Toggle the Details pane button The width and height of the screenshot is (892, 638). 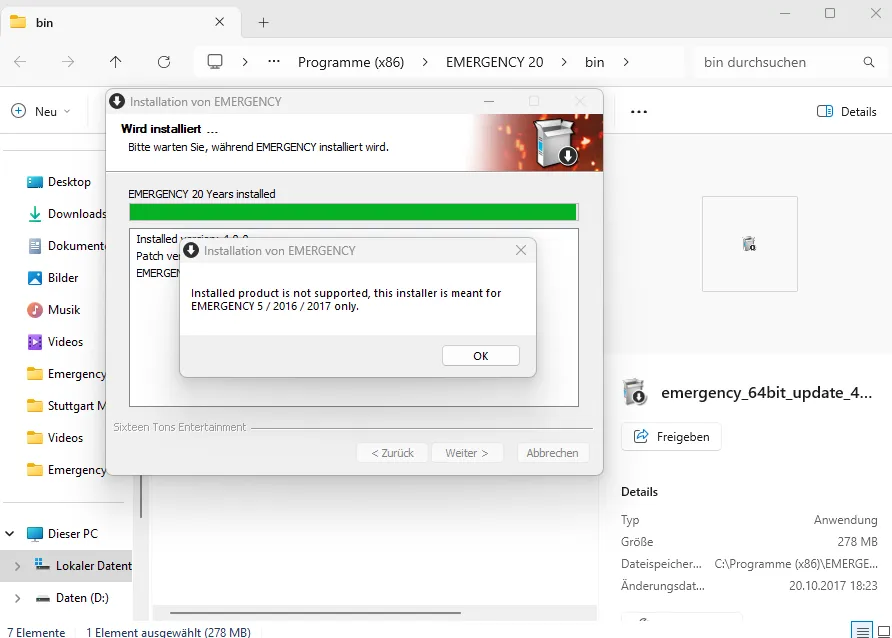pyautogui.click(x=847, y=111)
